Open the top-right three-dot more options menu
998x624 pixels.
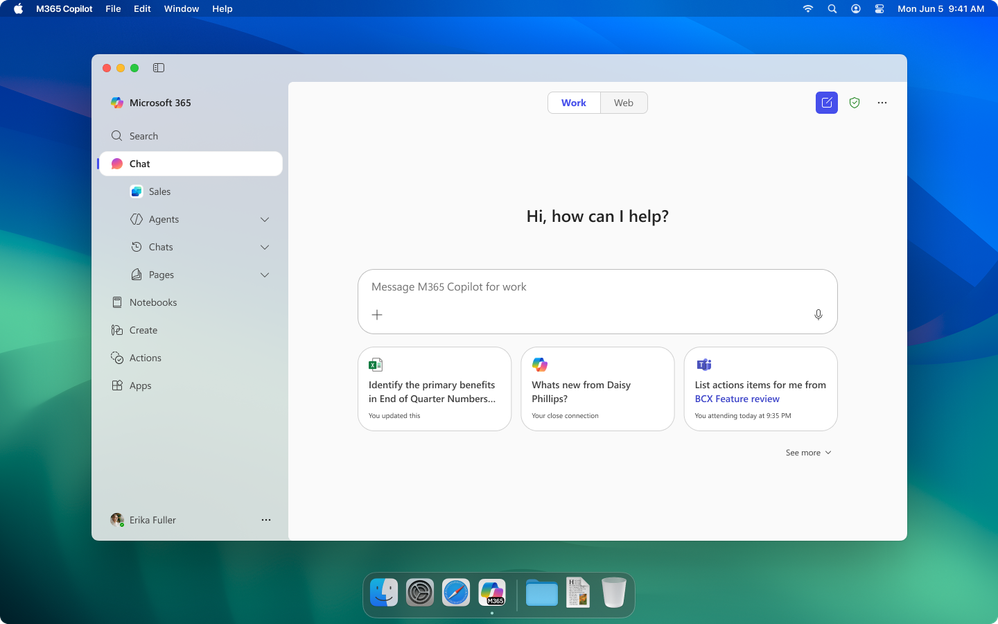click(882, 103)
